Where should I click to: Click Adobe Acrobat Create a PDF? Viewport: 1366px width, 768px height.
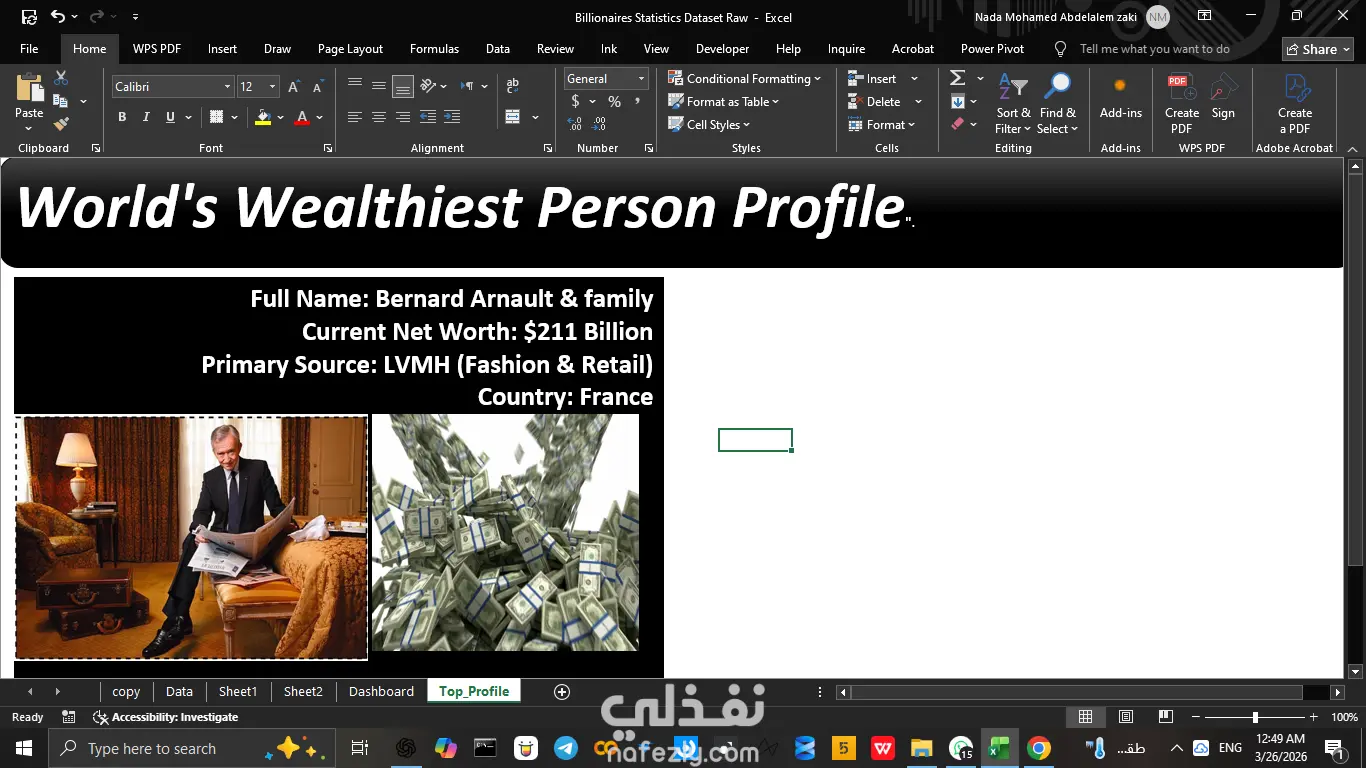(x=1295, y=104)
